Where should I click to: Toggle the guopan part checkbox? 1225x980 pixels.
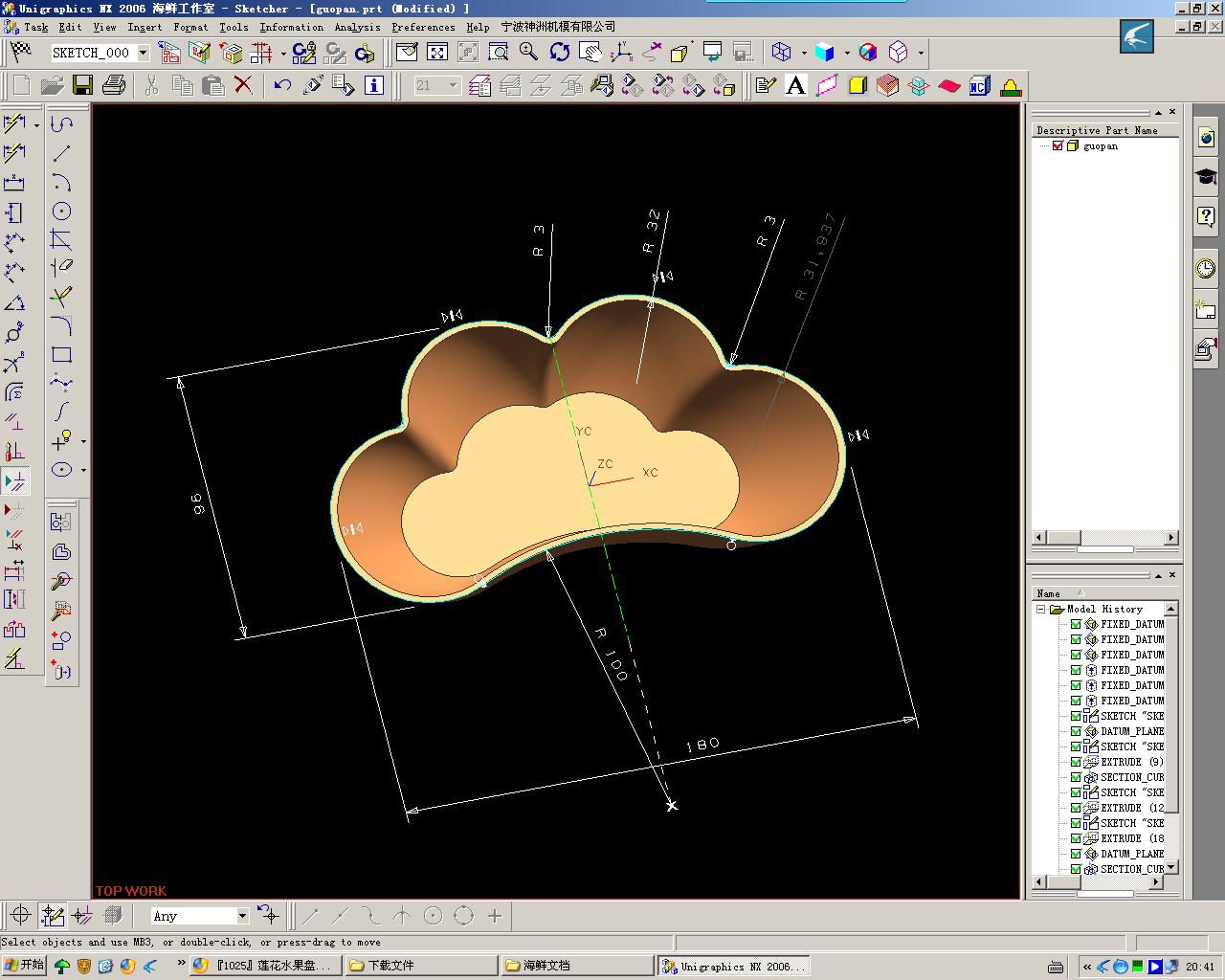coord(1058,146)
